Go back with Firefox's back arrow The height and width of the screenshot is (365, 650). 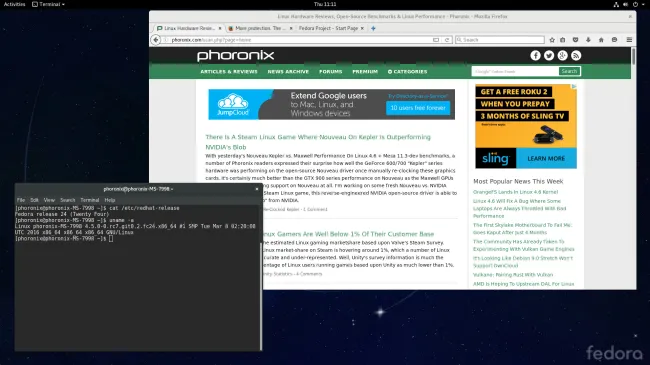click(x=155, y=40)
